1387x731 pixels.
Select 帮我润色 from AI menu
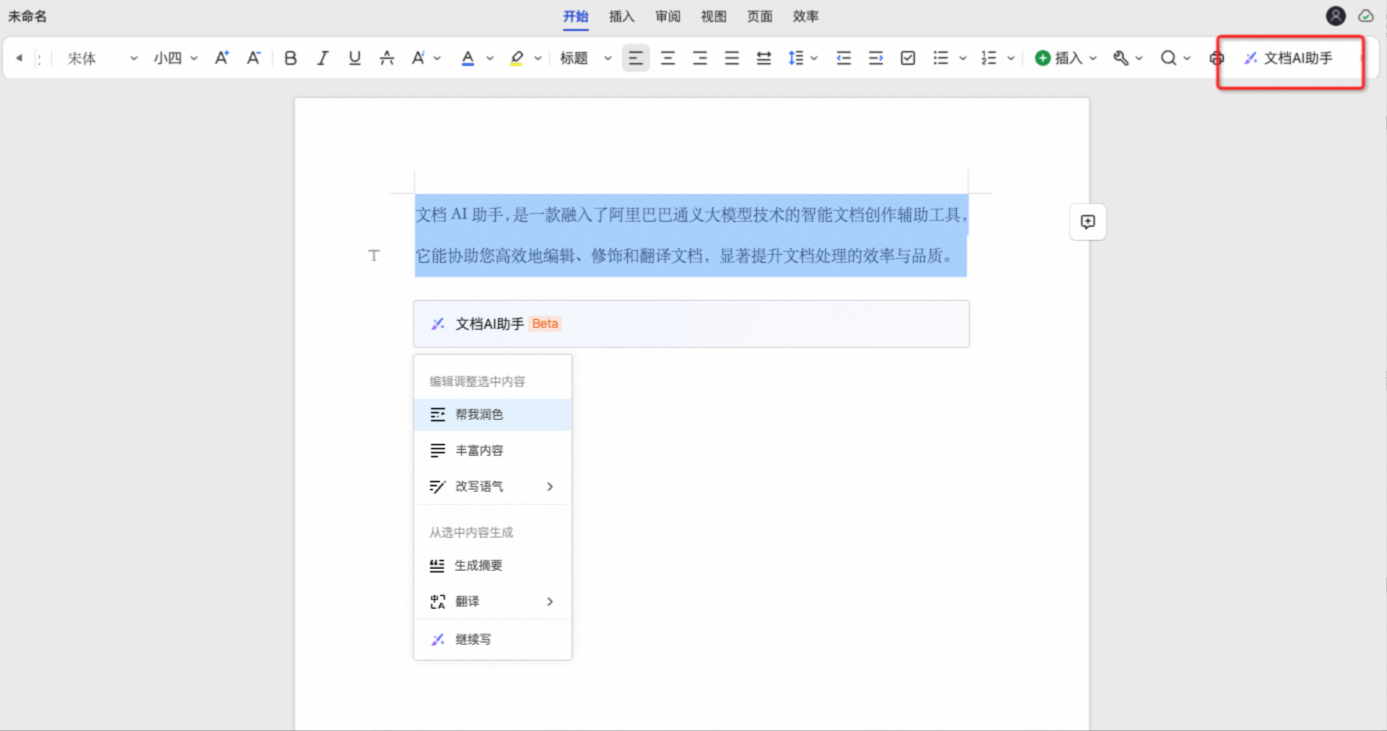coord(493,414)
